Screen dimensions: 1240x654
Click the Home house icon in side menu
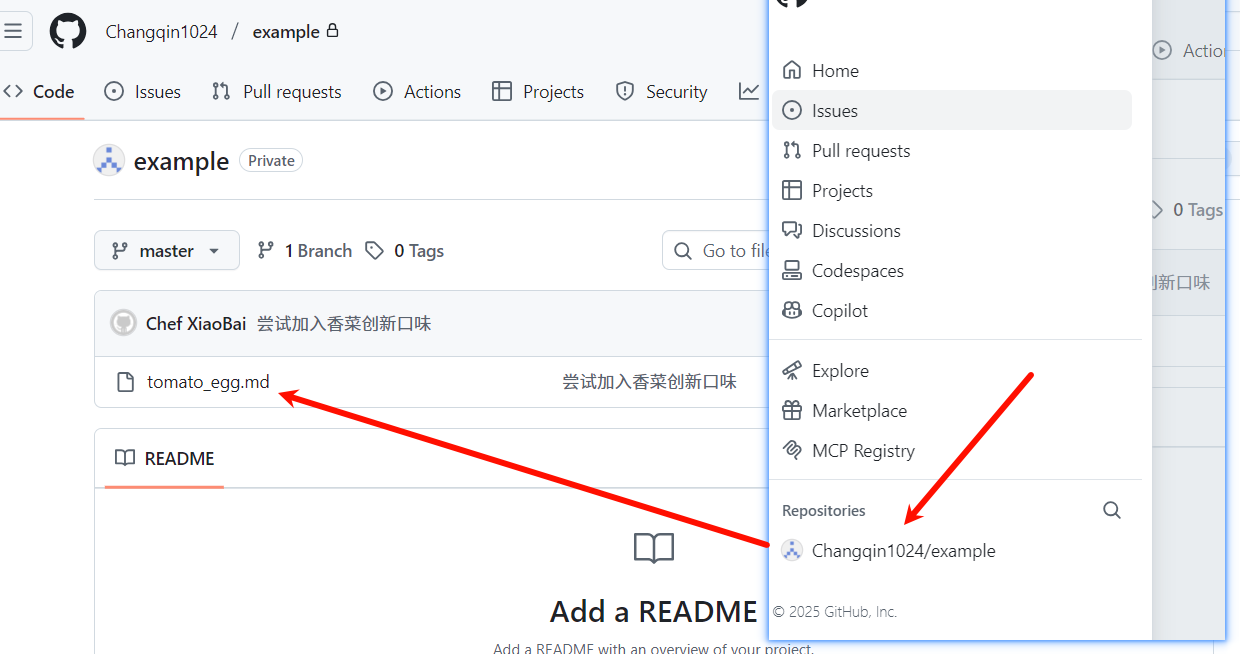792,70
